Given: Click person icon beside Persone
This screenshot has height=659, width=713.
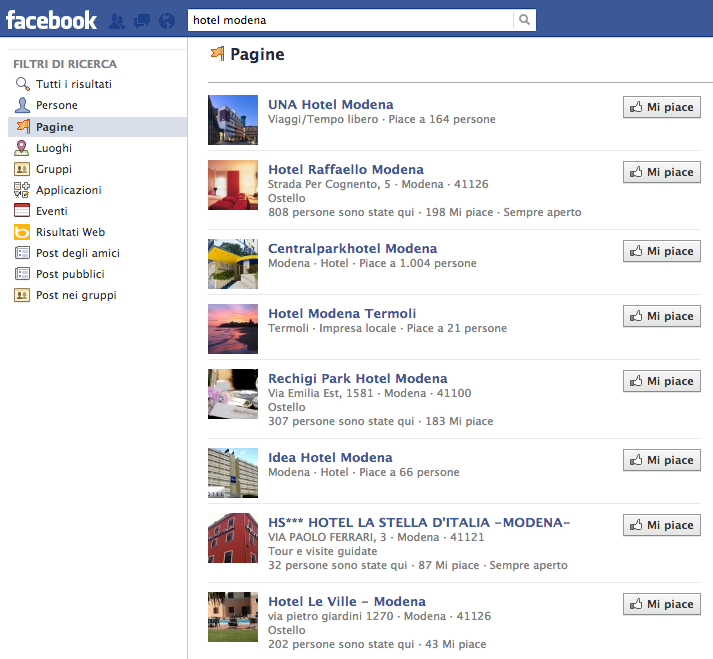Looking at the screenshot, I should [x=22, y=105].
